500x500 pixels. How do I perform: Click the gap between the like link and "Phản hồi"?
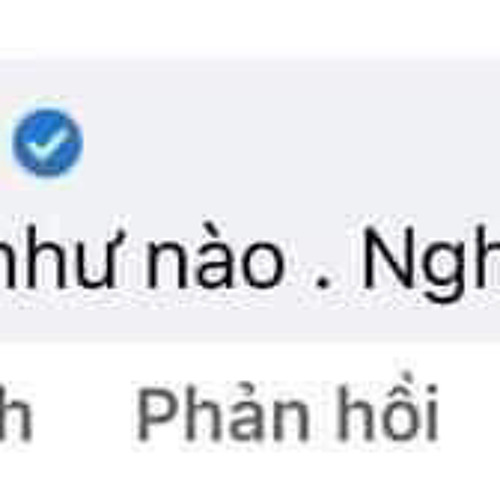pos(85,413)
